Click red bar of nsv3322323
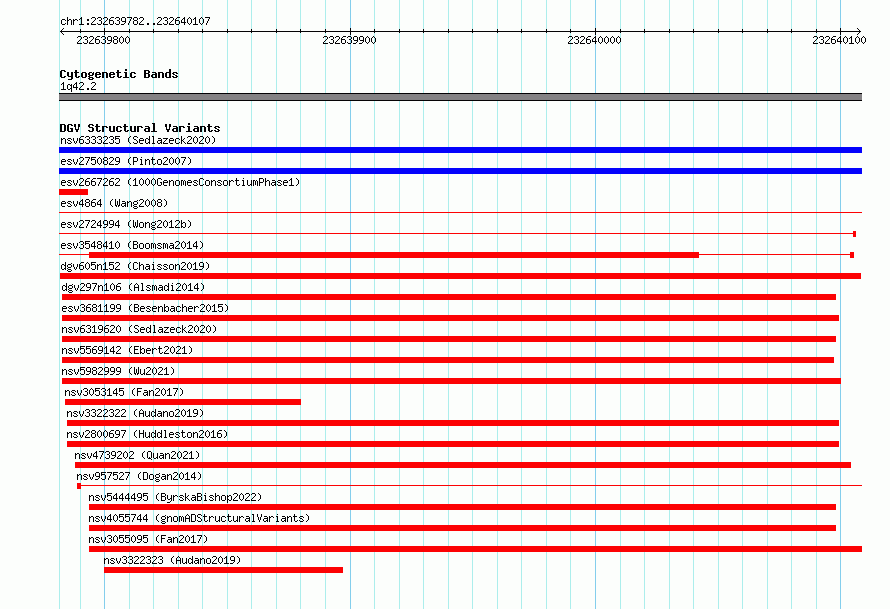The width and height of the screenshot is (890, 609). pos(223,570)
